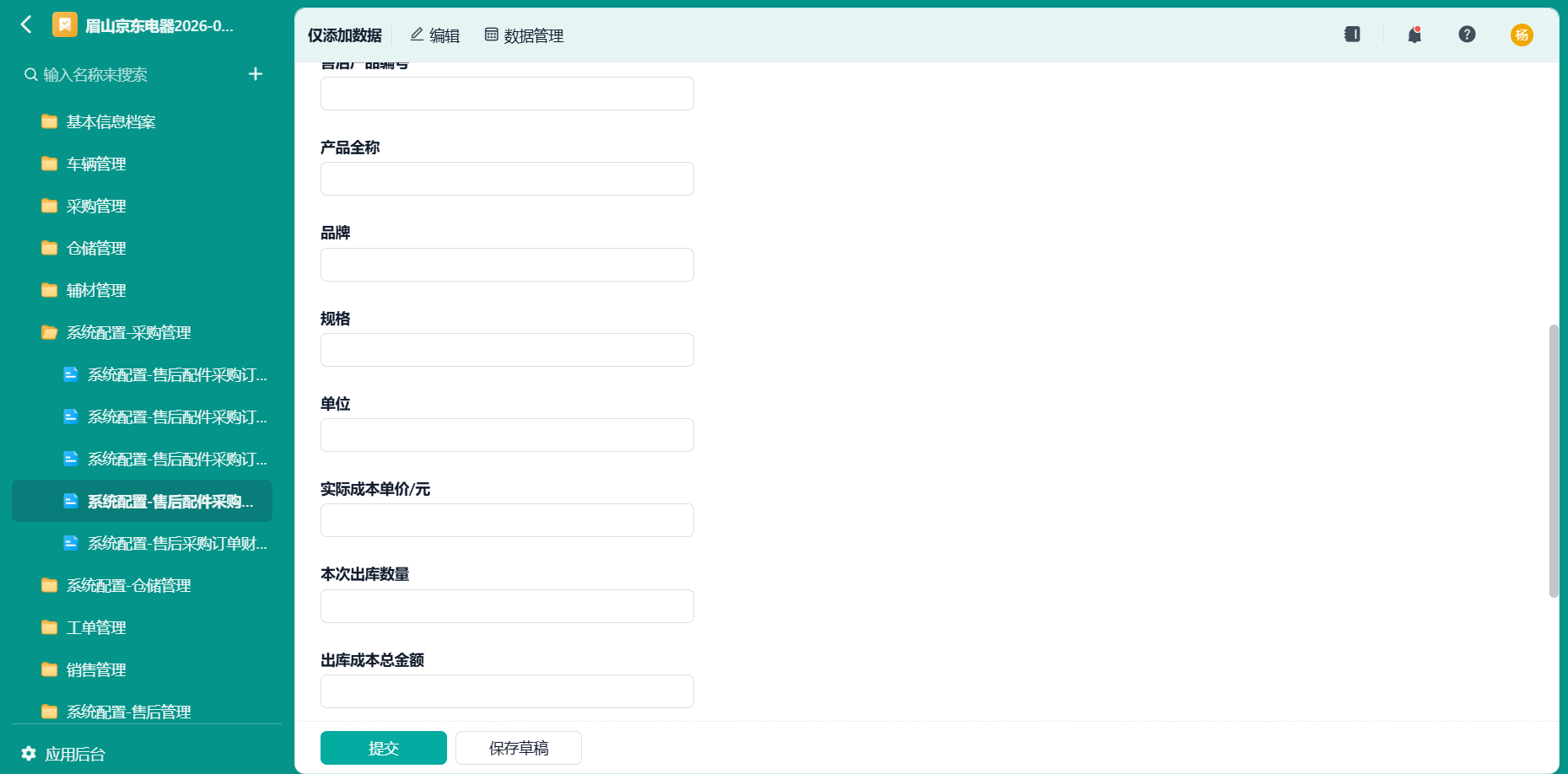This screenshot has height=774, width=1568.
Task: Open the user avatar 杨
Action: coord(1522,35)
